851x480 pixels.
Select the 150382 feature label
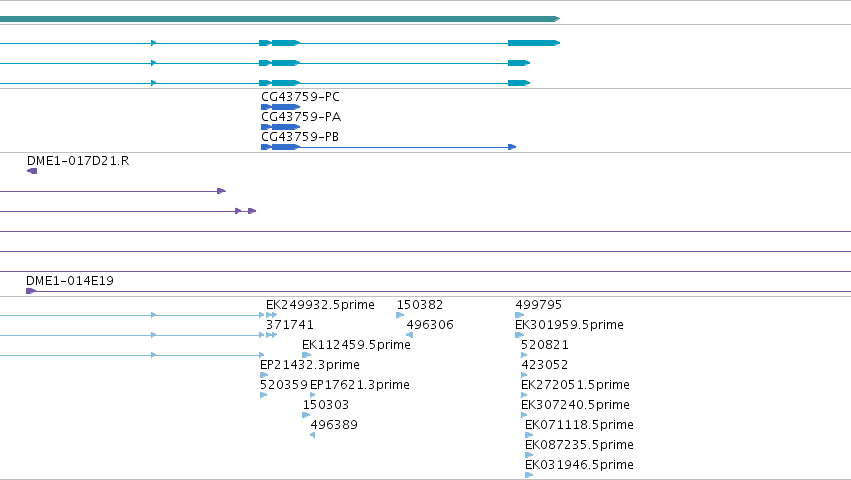[x=420, y=305]
